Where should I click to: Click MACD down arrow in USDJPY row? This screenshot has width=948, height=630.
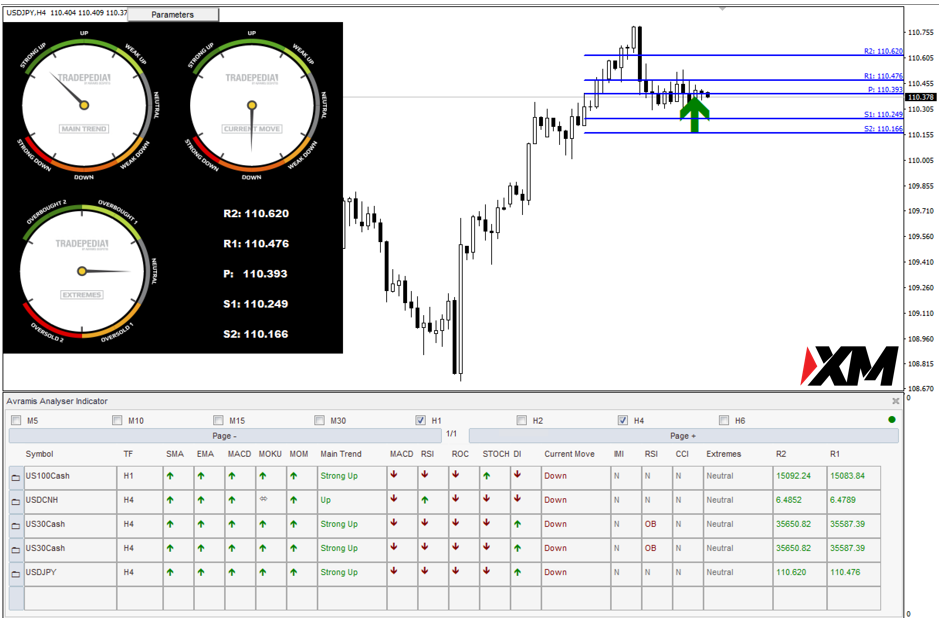click(x=394, y=571)
